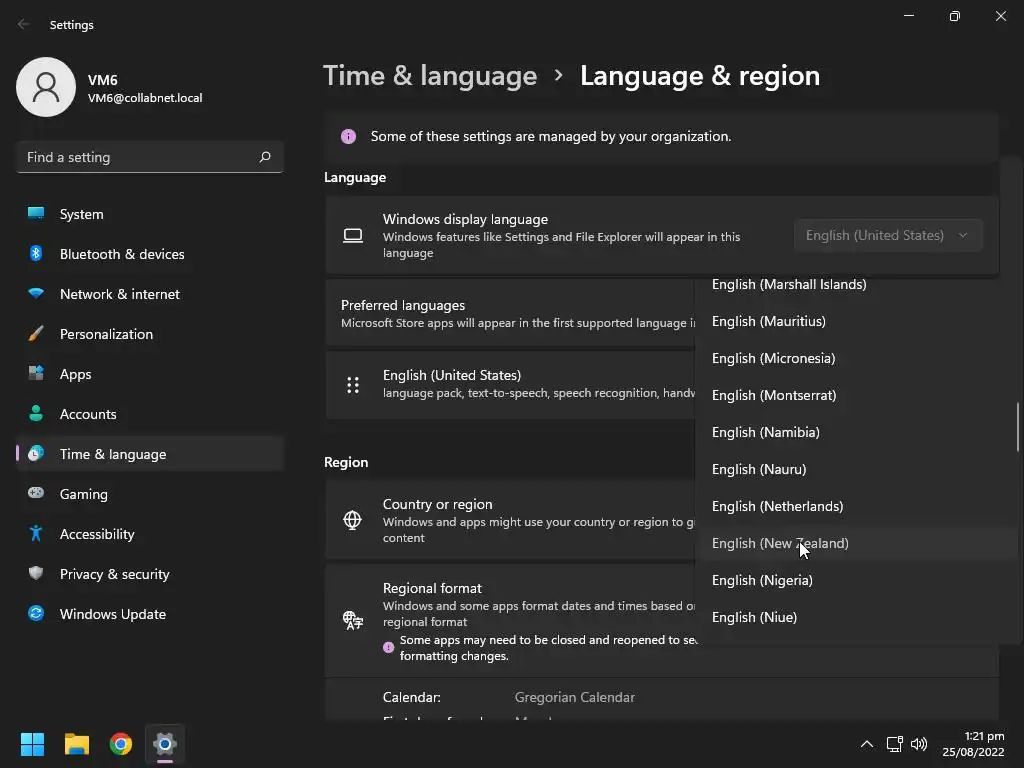The width and height of the screenshot is (1024, 768).
Task: Select English (Nauru) entry
Action: click(x=856, y=469)
